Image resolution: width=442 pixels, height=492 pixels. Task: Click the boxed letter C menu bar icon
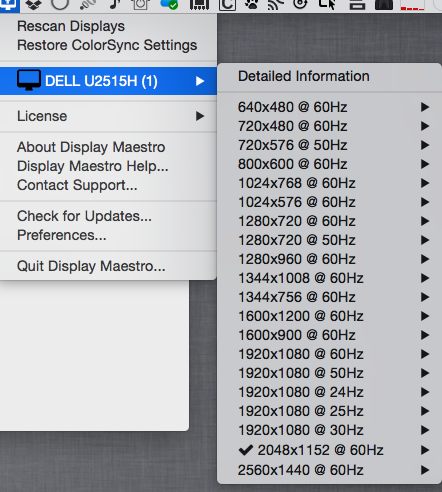(227, 5)
